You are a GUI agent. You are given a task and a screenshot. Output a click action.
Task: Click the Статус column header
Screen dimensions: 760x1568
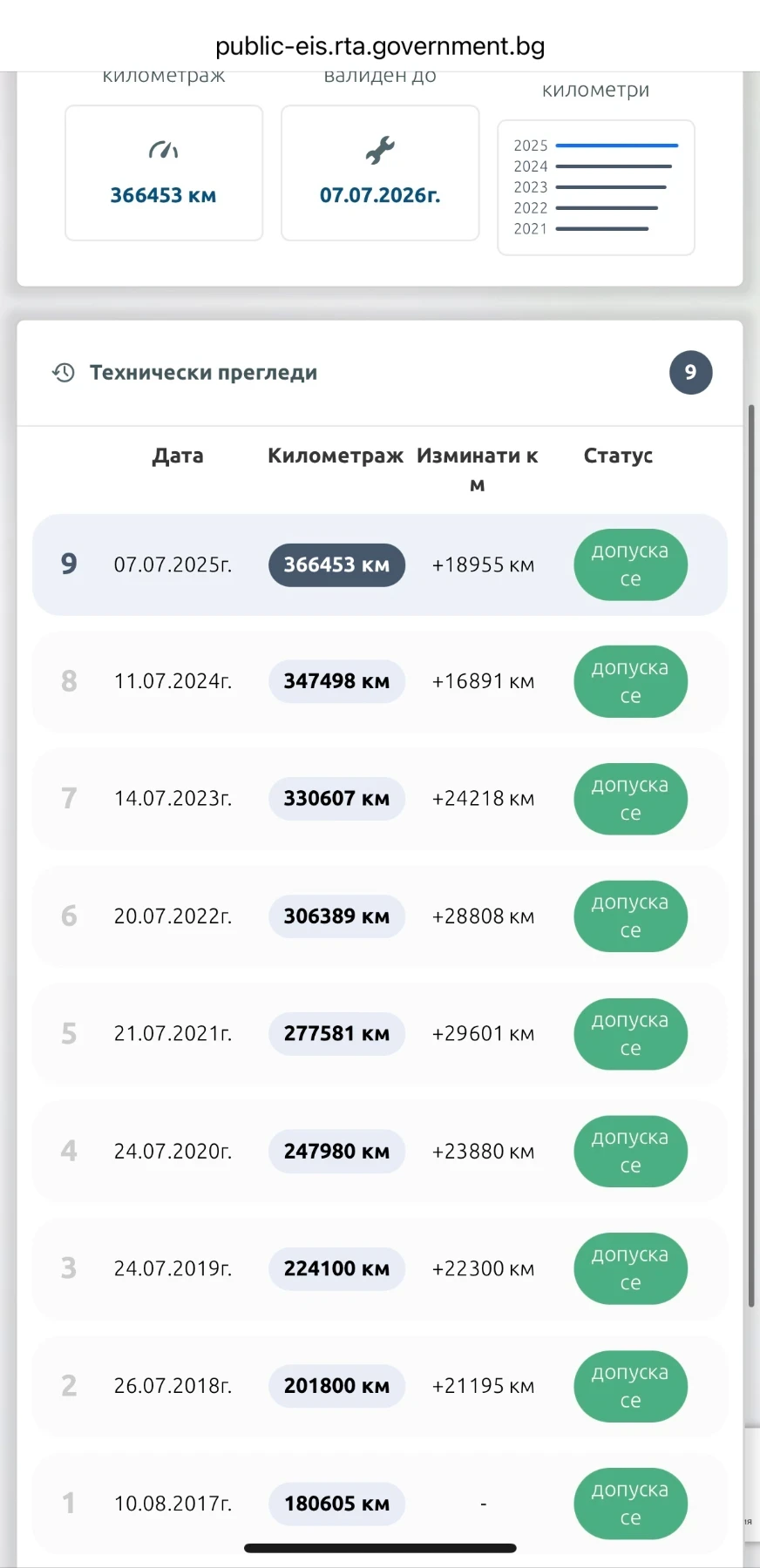click(618, 456)
